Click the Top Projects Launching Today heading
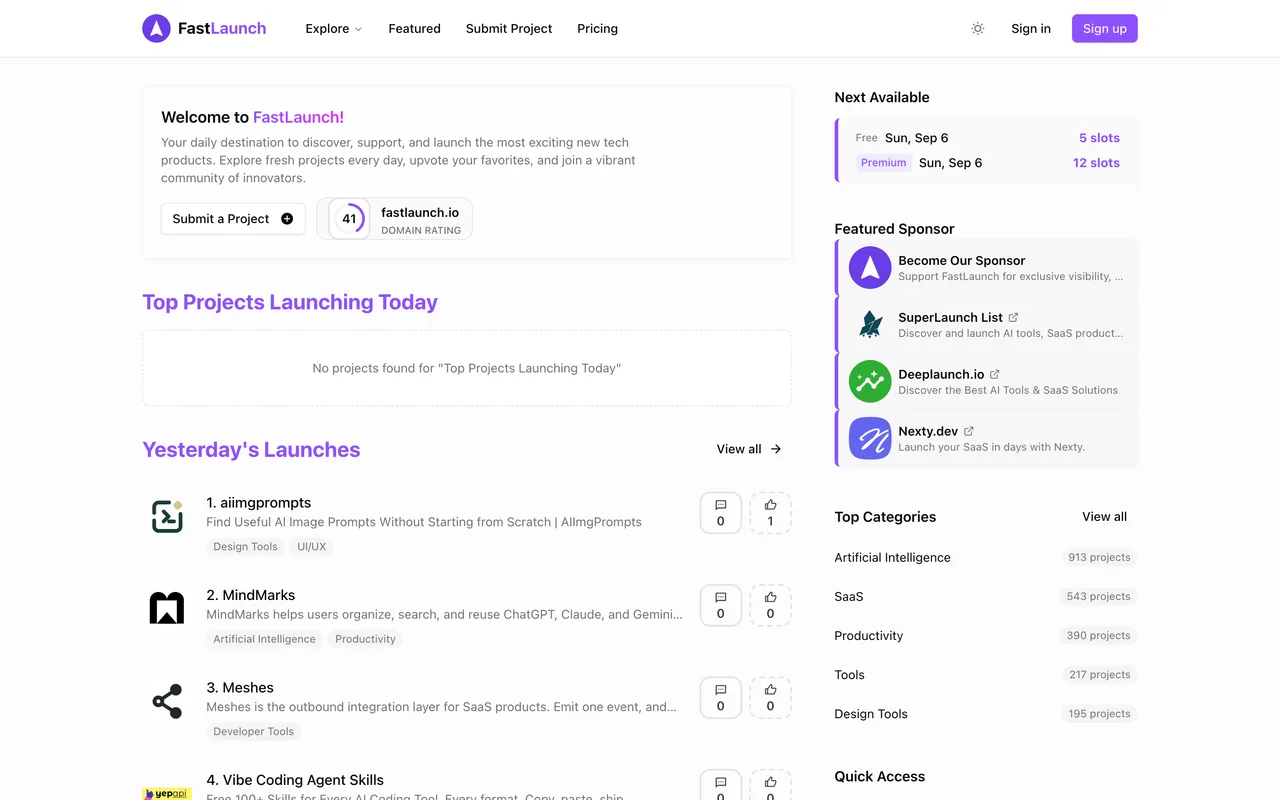1280x800 pixels. coord(290,302)
